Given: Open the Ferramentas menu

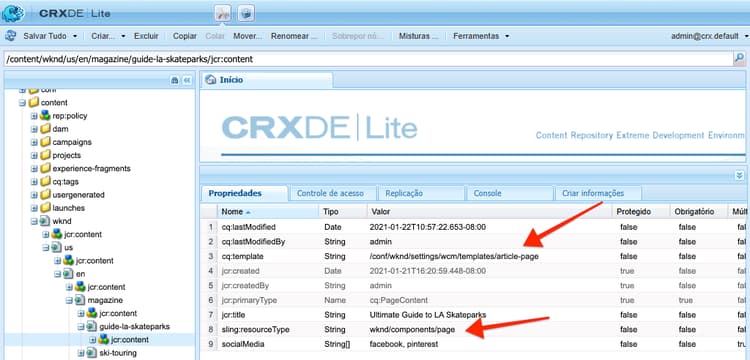Looking at the screenshot, I should 481,36.
